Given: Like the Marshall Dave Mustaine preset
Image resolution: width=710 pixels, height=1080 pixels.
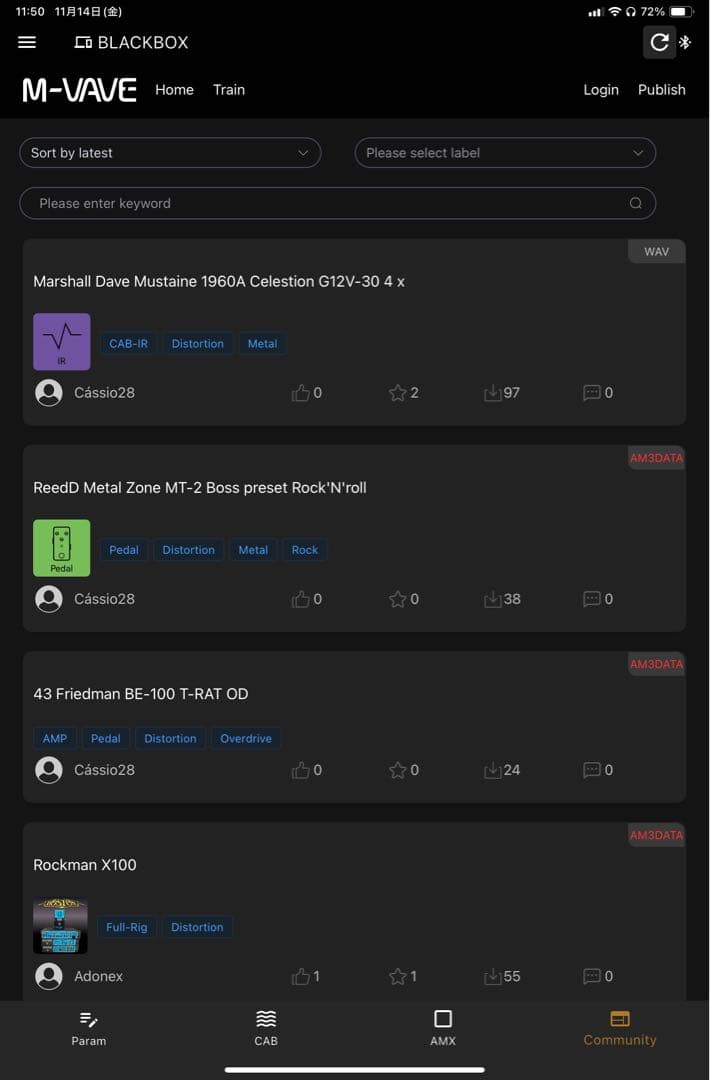Looking at the screenshot, I should (301, 393).
